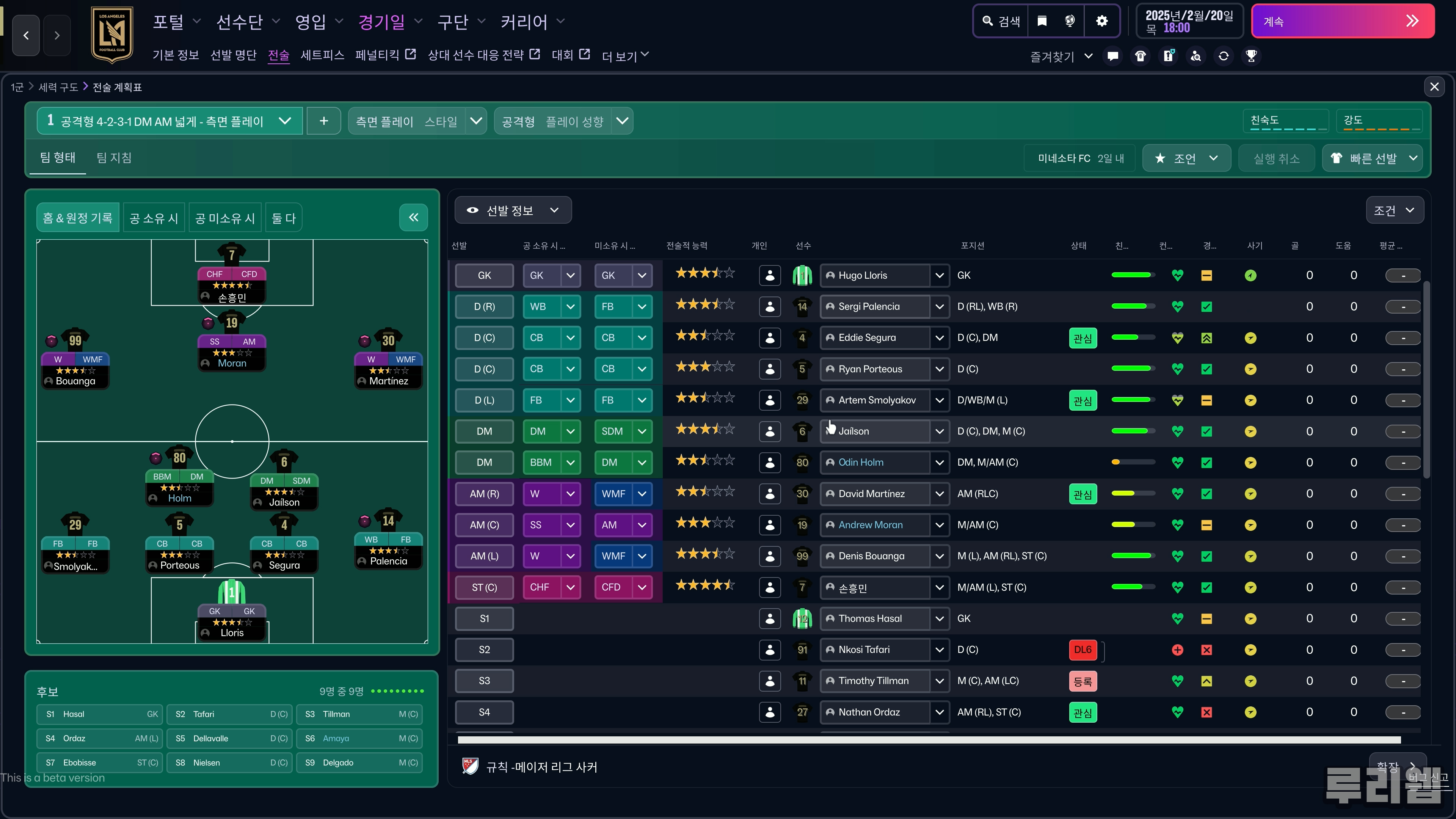1456x819 pixels.
Task: Open the Jailson player selection dropdown arrow
Action: [x=939, y=431]
